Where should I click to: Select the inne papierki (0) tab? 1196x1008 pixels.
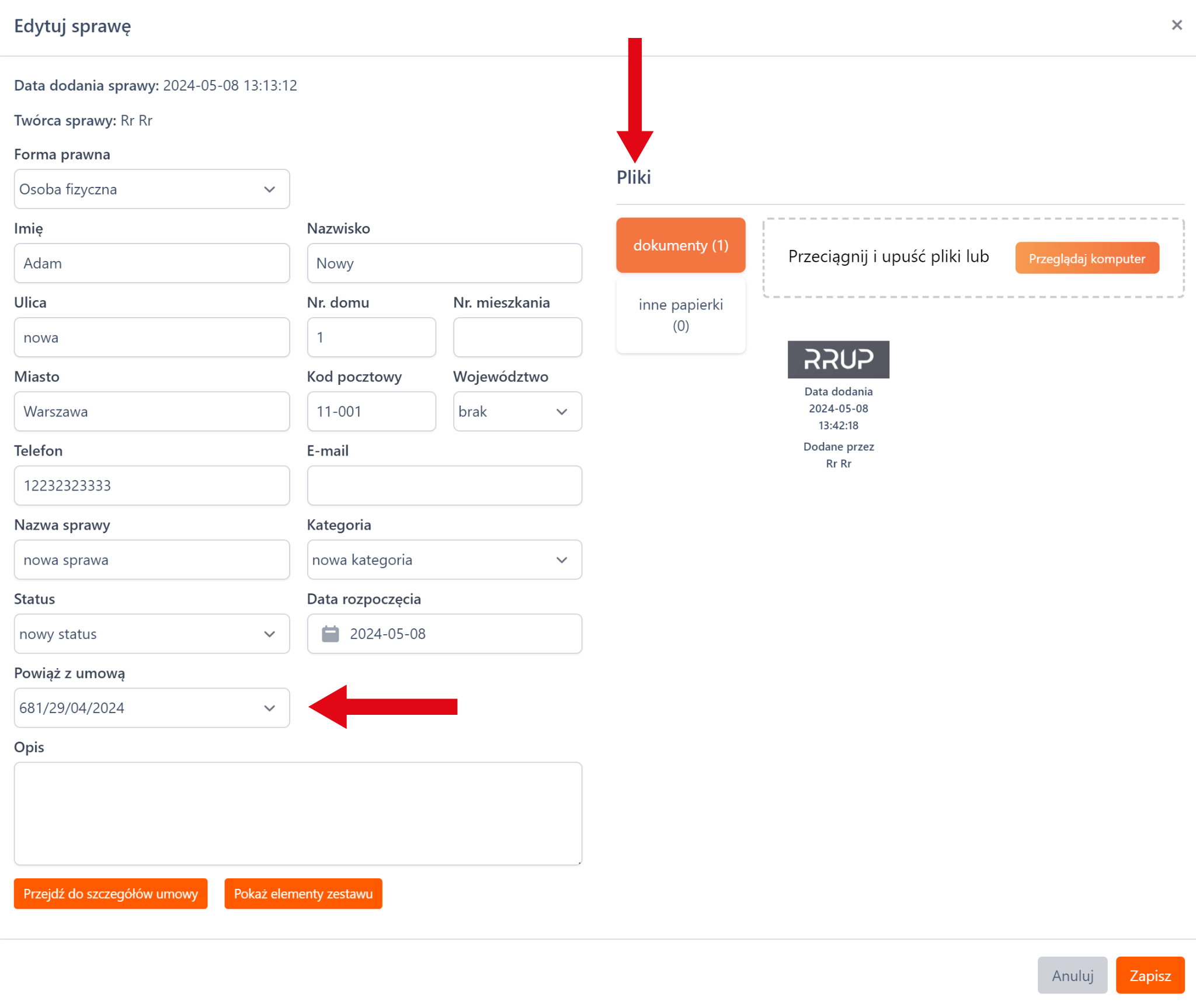point(680,315)
